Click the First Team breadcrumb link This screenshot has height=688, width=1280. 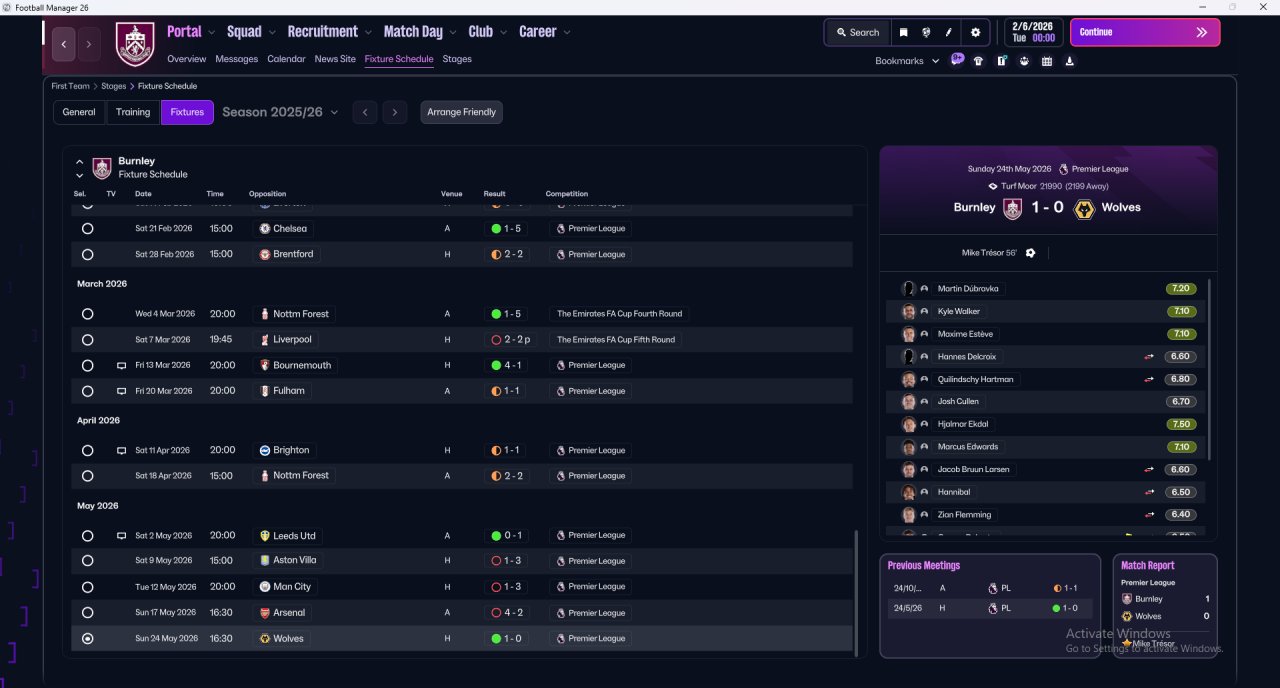(71, 86)
